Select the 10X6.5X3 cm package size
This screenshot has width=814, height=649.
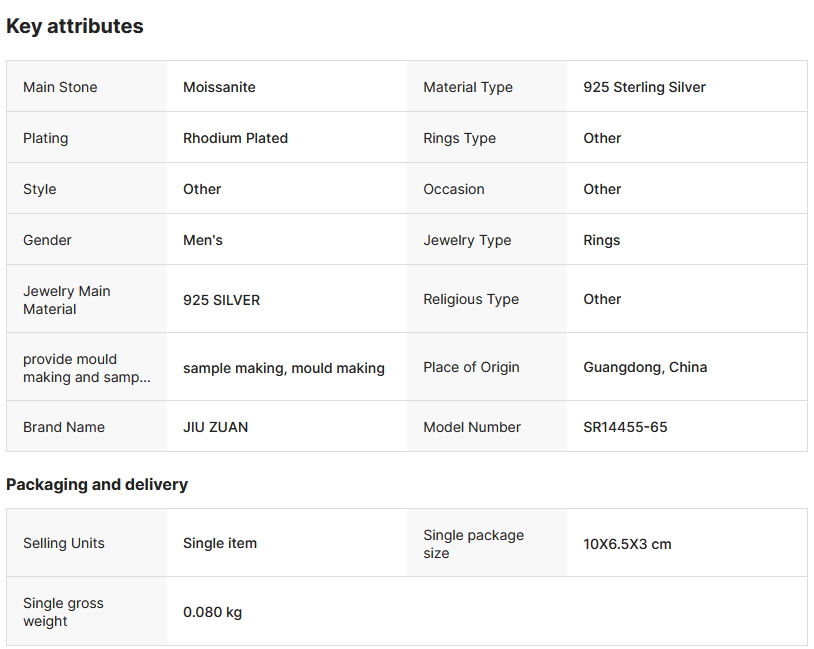(627, 544)
